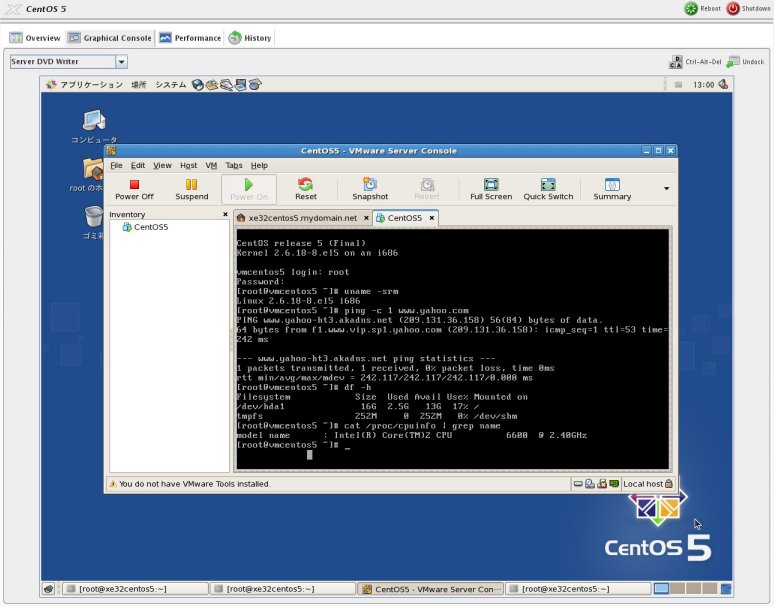Screen dimensions: 774x606
Task: Open the File menu in VMware Server Console
Action: tap(116, 165)
